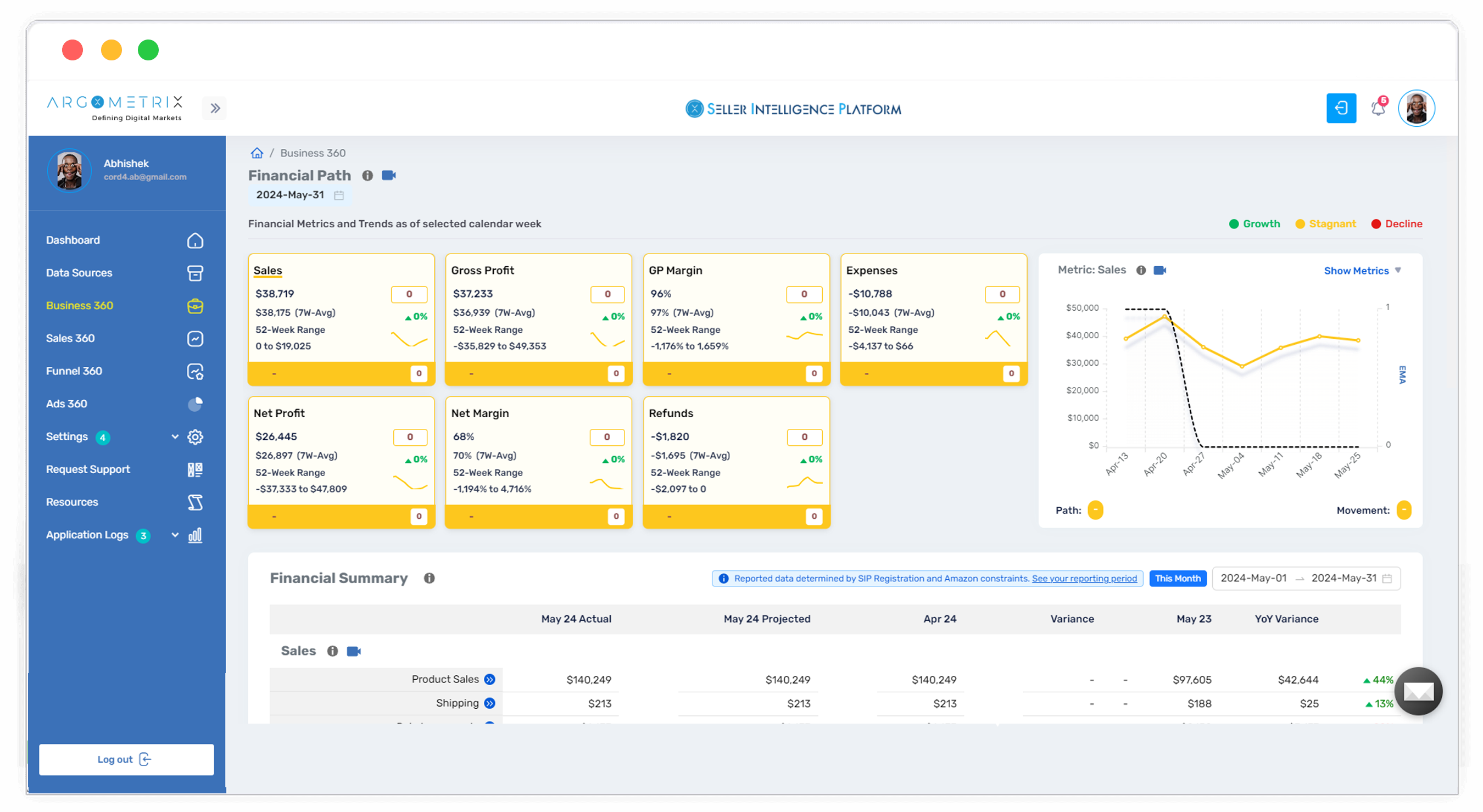
Task: Expand Product Sales row details
Action: click(490, 680)
